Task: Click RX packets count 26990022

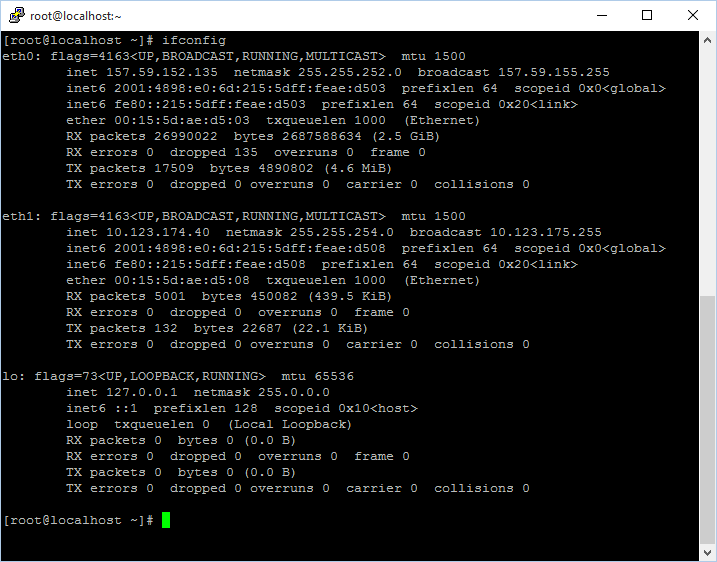Action: (186, 136)
